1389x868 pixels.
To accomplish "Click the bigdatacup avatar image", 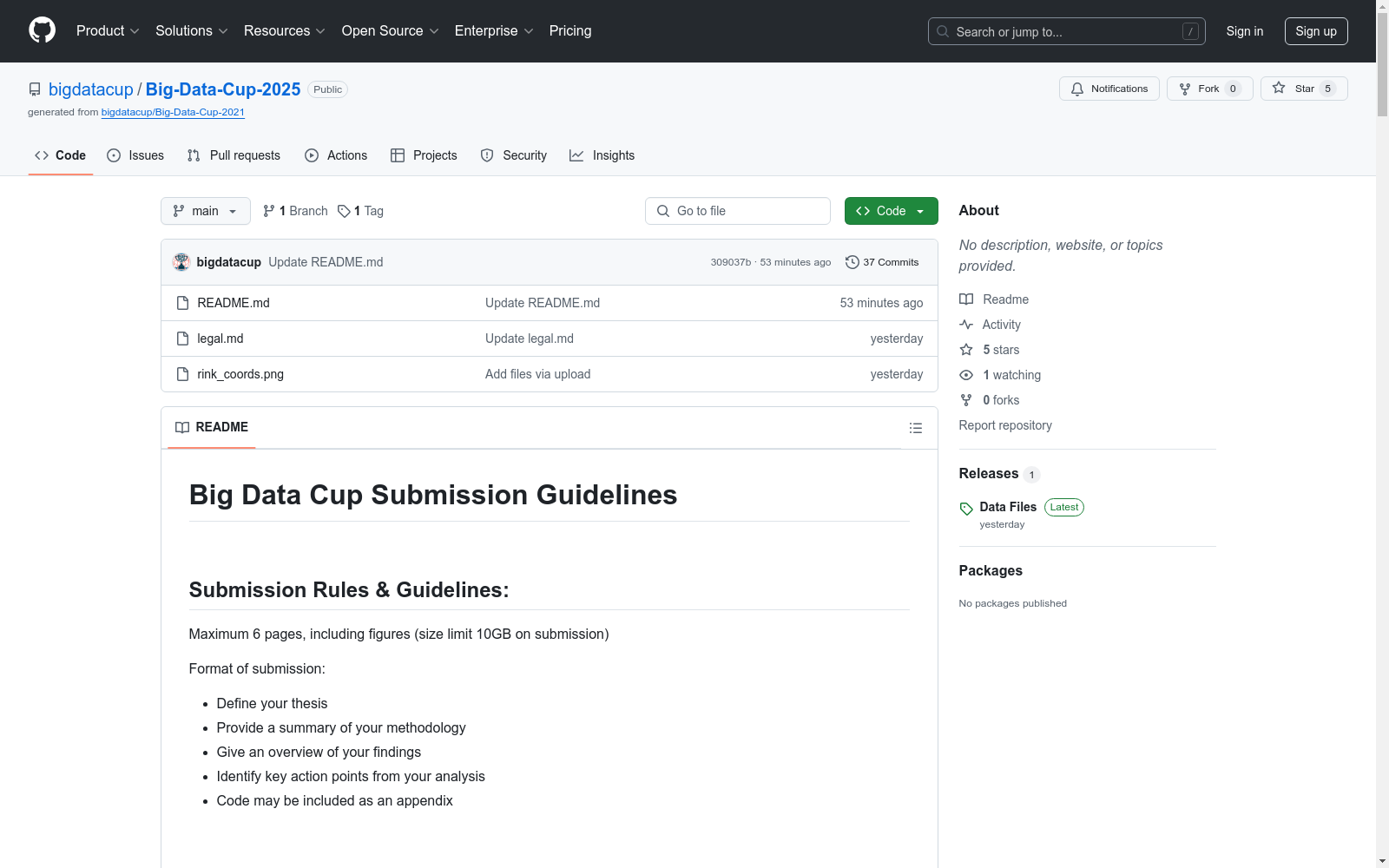I will coord(181,262).
